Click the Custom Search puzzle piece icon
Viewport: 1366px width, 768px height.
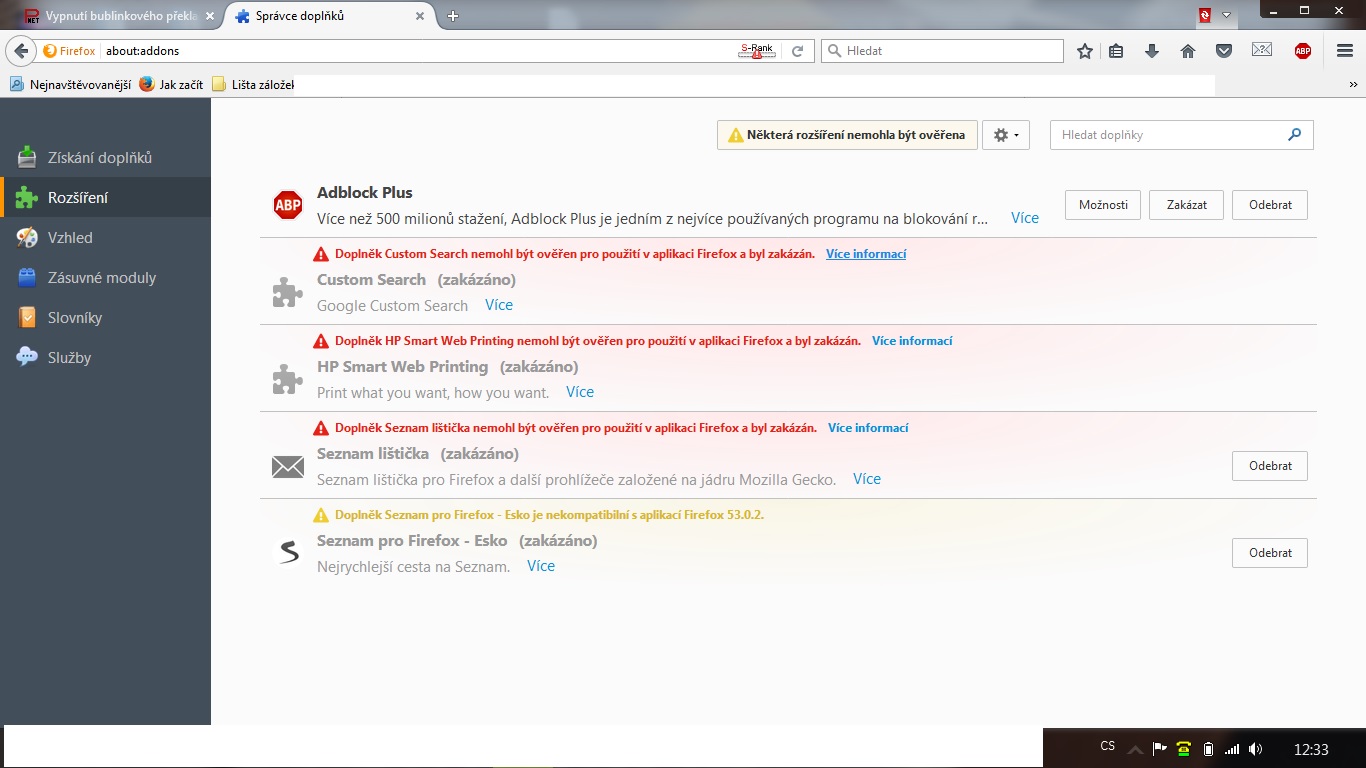(x=288, y=292)
